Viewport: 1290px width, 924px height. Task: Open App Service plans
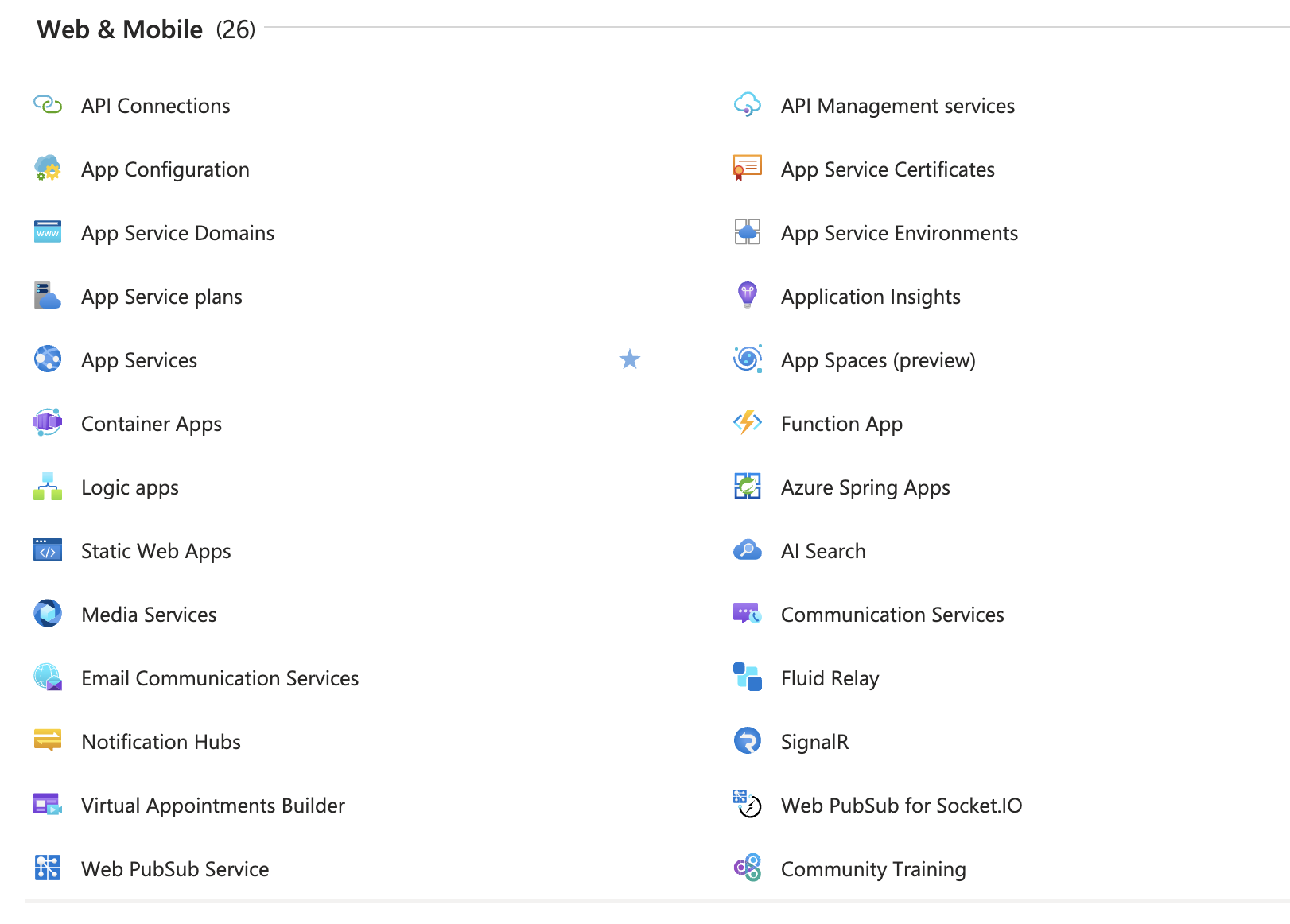coord(162,297)
